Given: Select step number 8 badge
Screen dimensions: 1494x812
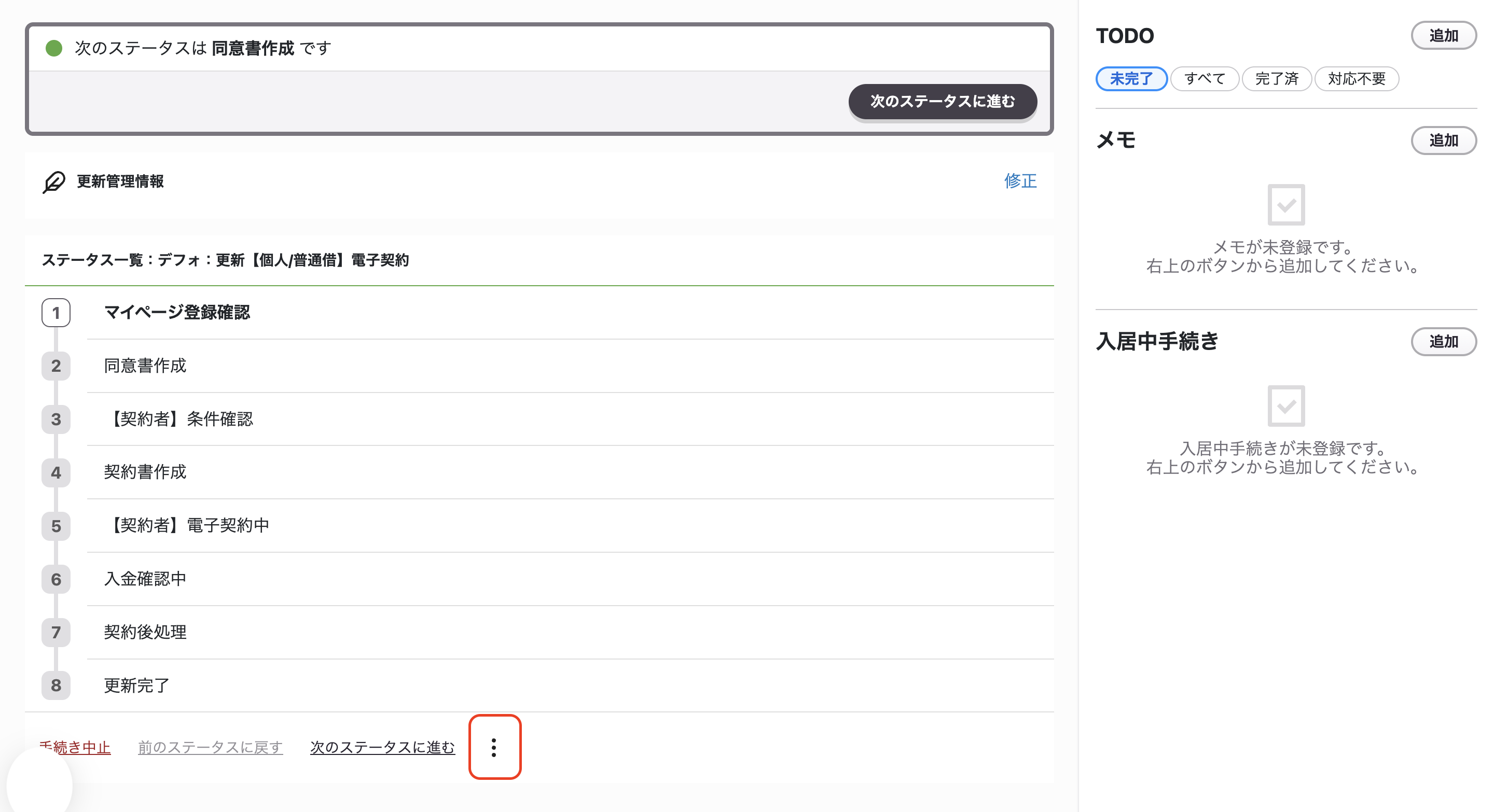Looking at the screenshot, I should coord(56,685).
